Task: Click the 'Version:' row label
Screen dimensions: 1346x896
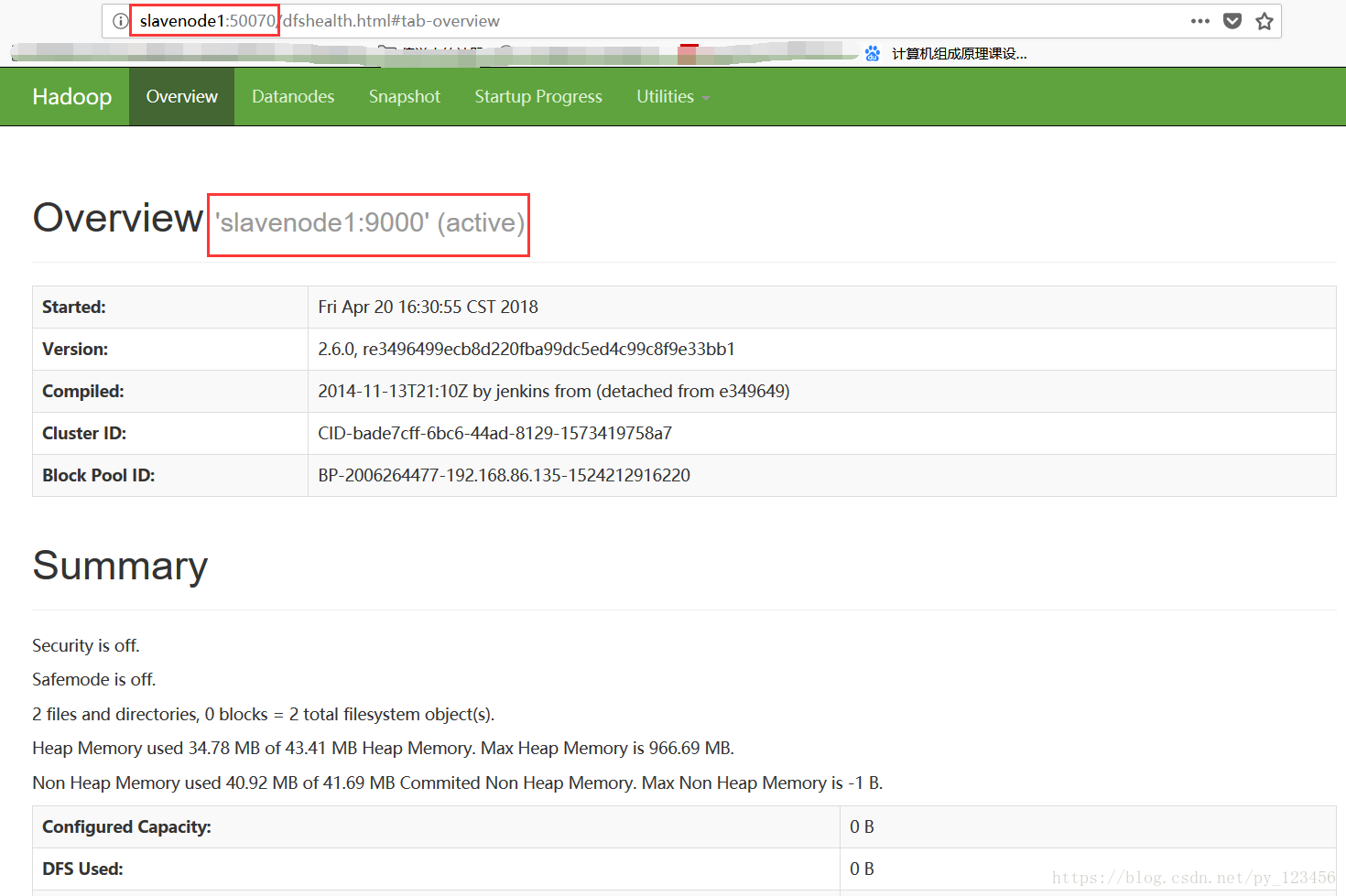Action: (x=75, y=349)
